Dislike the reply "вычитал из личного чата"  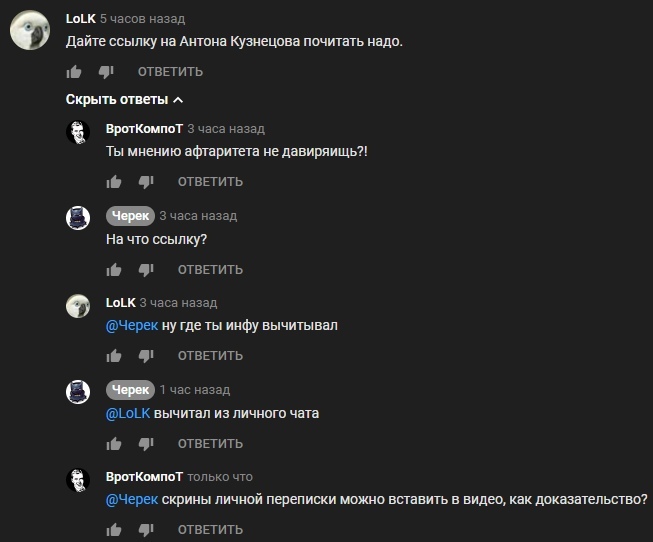coord(146,442)
